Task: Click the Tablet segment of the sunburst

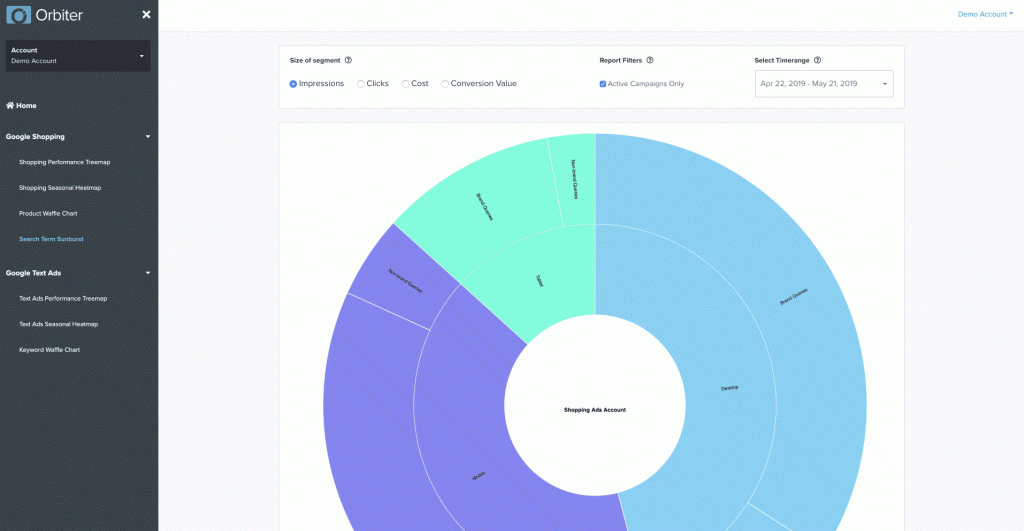Action: [539, 281]
